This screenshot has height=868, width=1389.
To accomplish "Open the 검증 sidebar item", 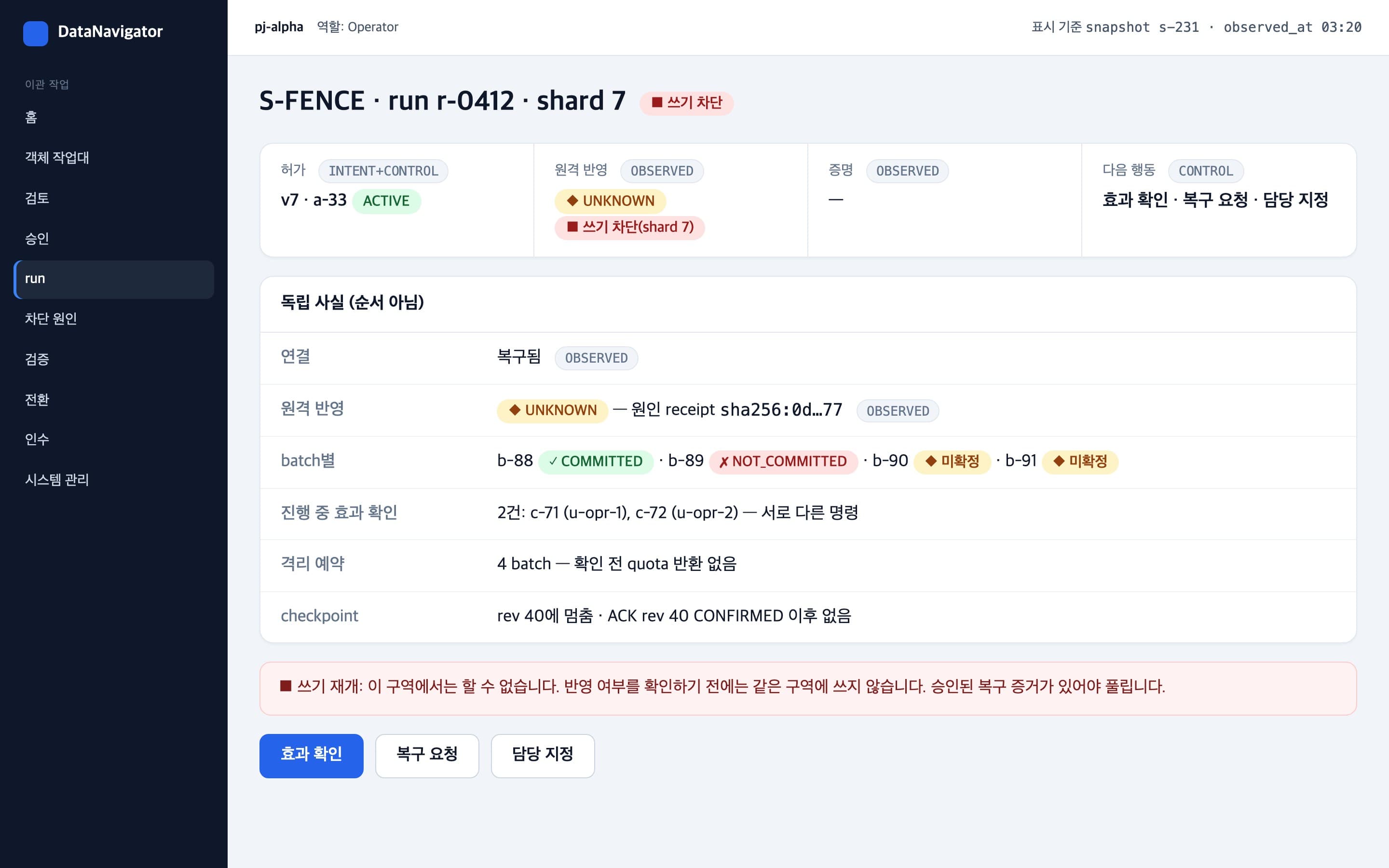I will click(114, 359).
